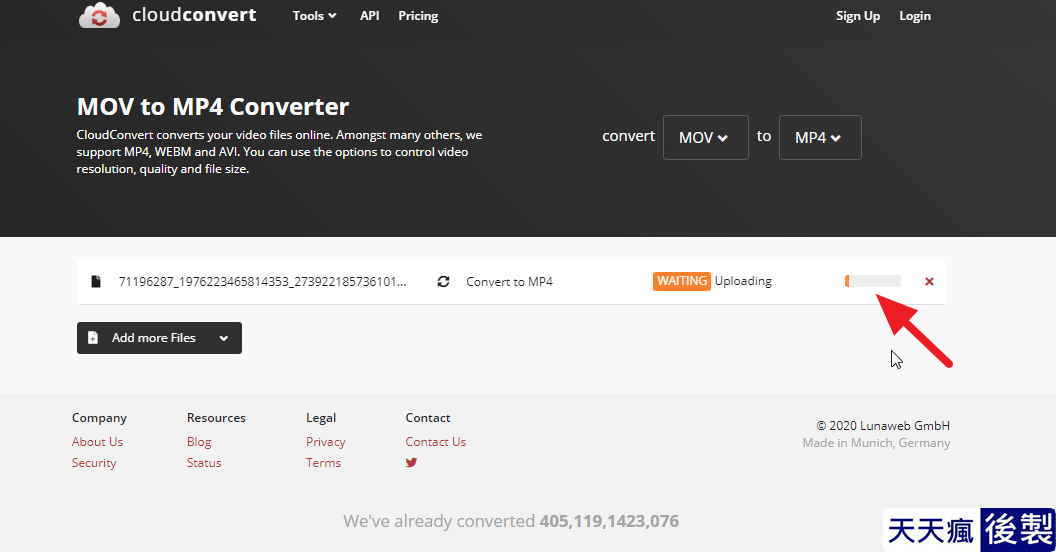Screen dimensions: 1056x552
Task: Open the MP4 target format dropdown
Action: coord(820,137)
